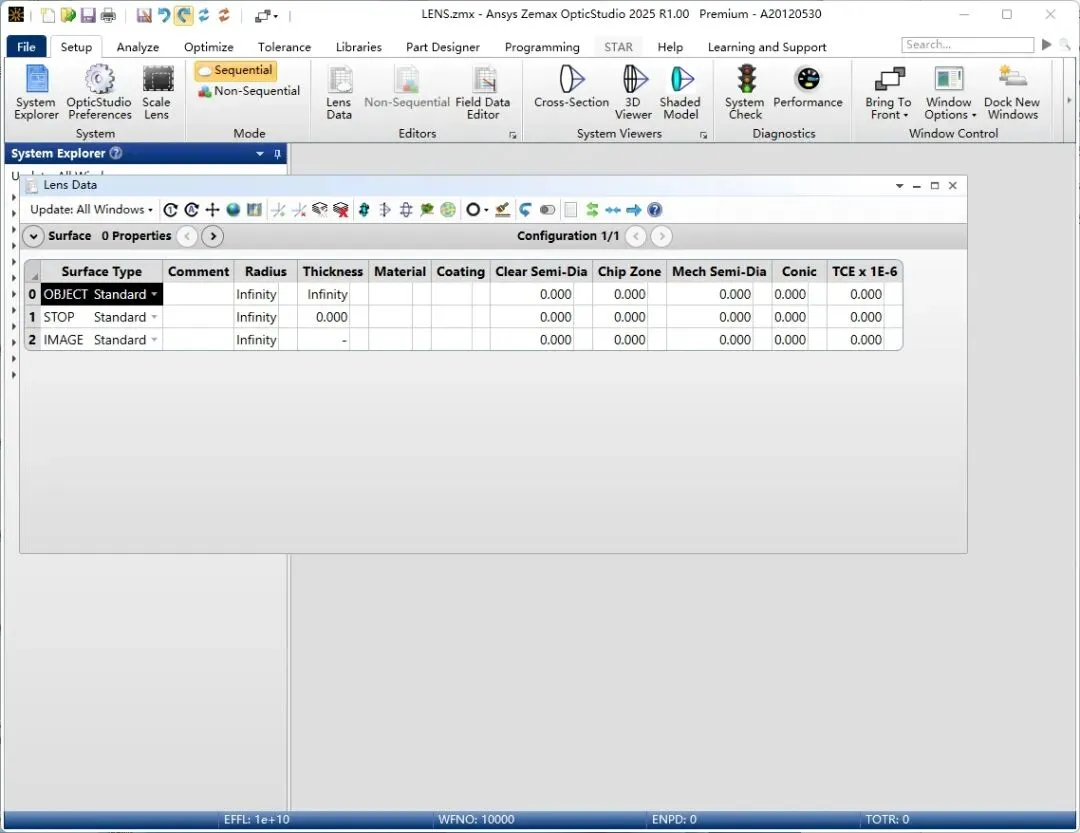Click the Print icon in title bar

point(108,15)
